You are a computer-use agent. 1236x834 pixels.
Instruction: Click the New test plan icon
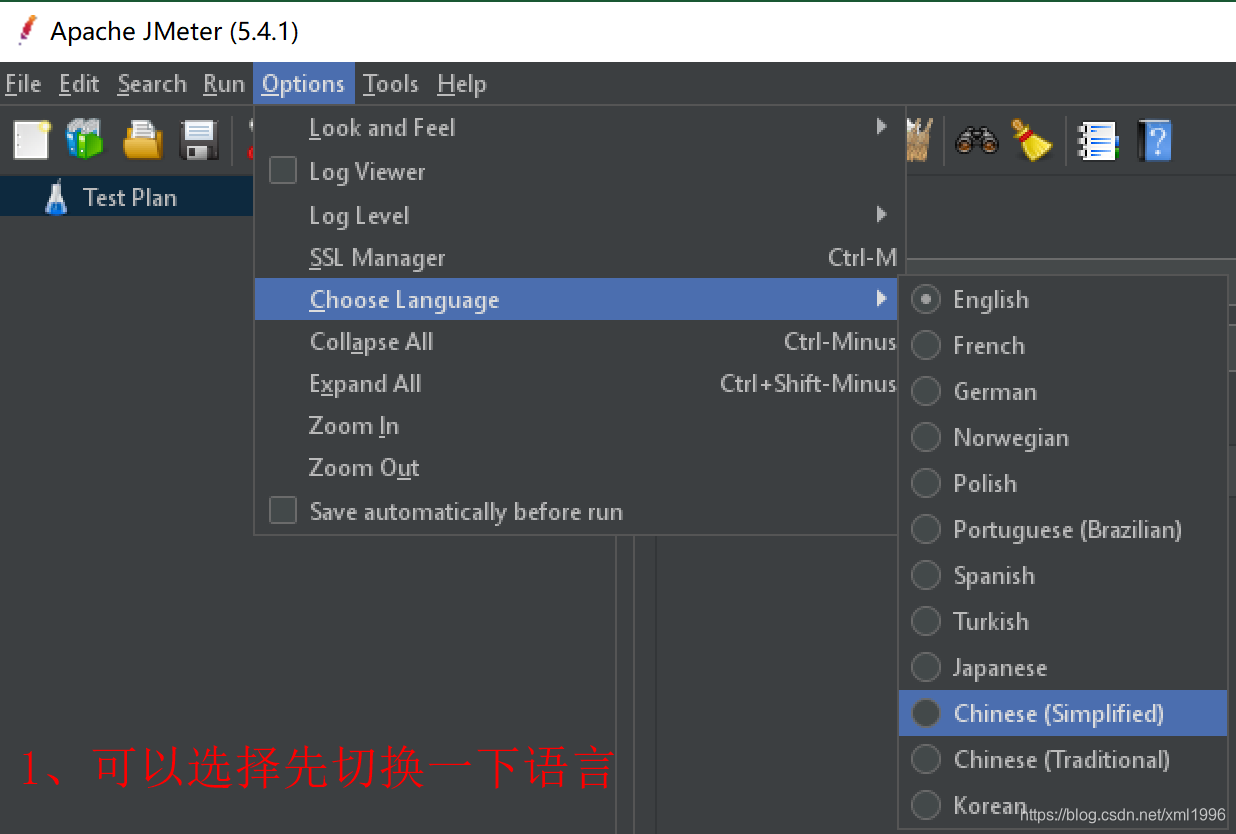31,140
